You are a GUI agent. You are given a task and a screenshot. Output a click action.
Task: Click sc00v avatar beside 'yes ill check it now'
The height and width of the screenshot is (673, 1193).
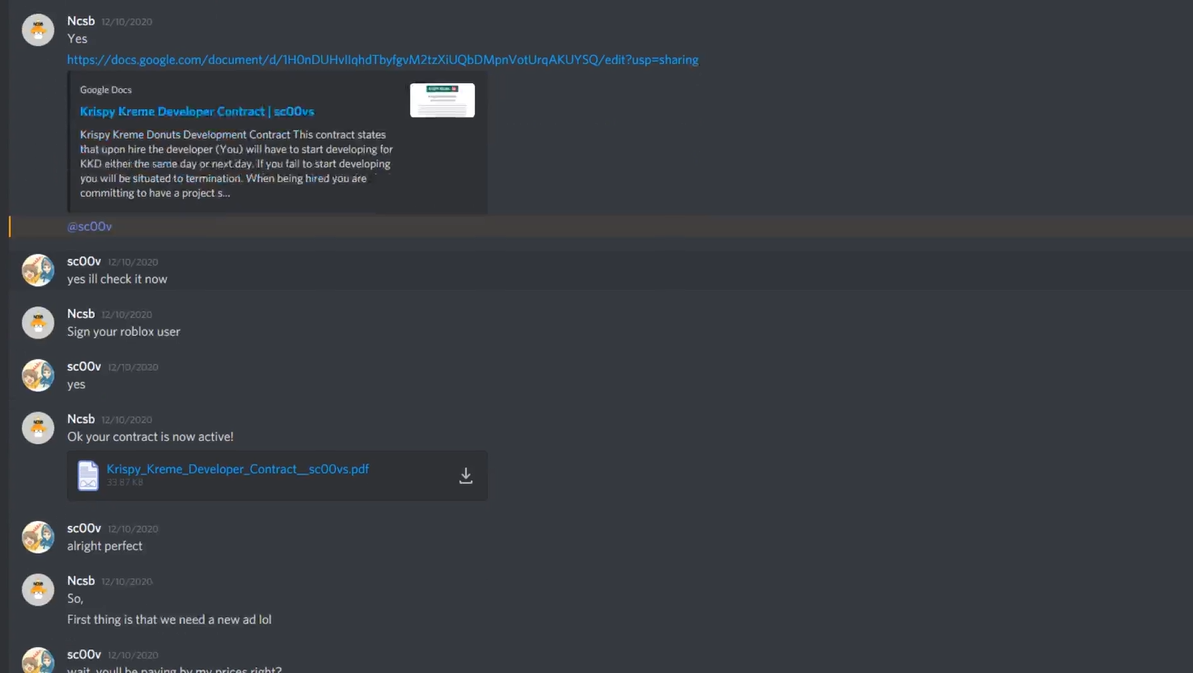38,270
